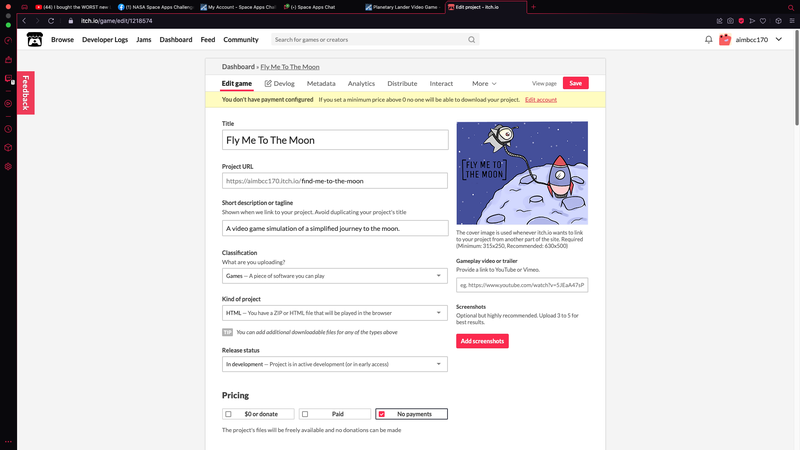Click the Edit account link

click(541, 99)
